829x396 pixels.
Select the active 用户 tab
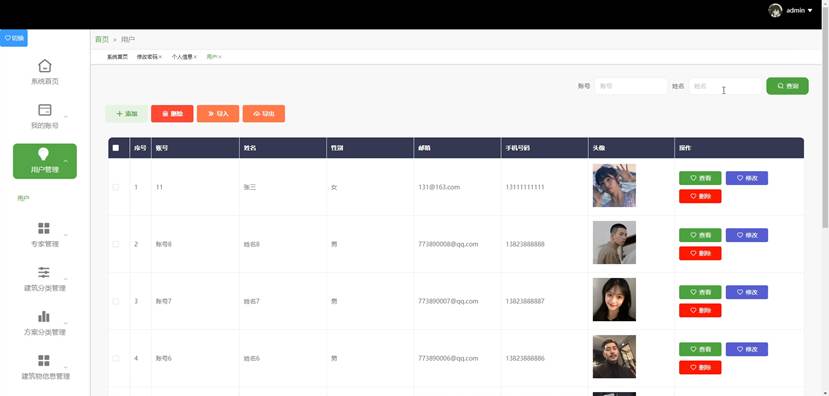pyautogui.click(x=211, y=57)
